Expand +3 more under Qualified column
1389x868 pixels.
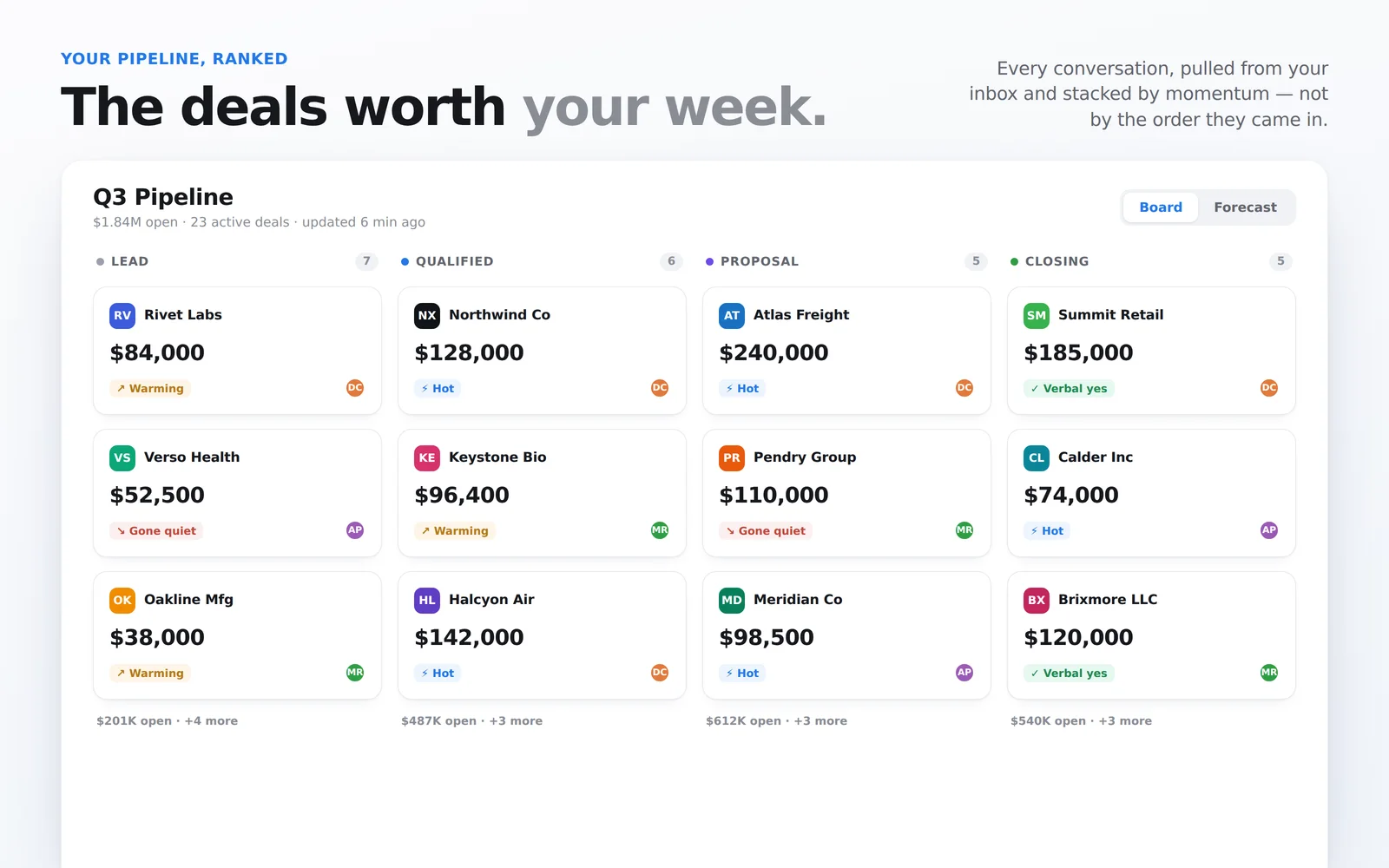(516, 720)
